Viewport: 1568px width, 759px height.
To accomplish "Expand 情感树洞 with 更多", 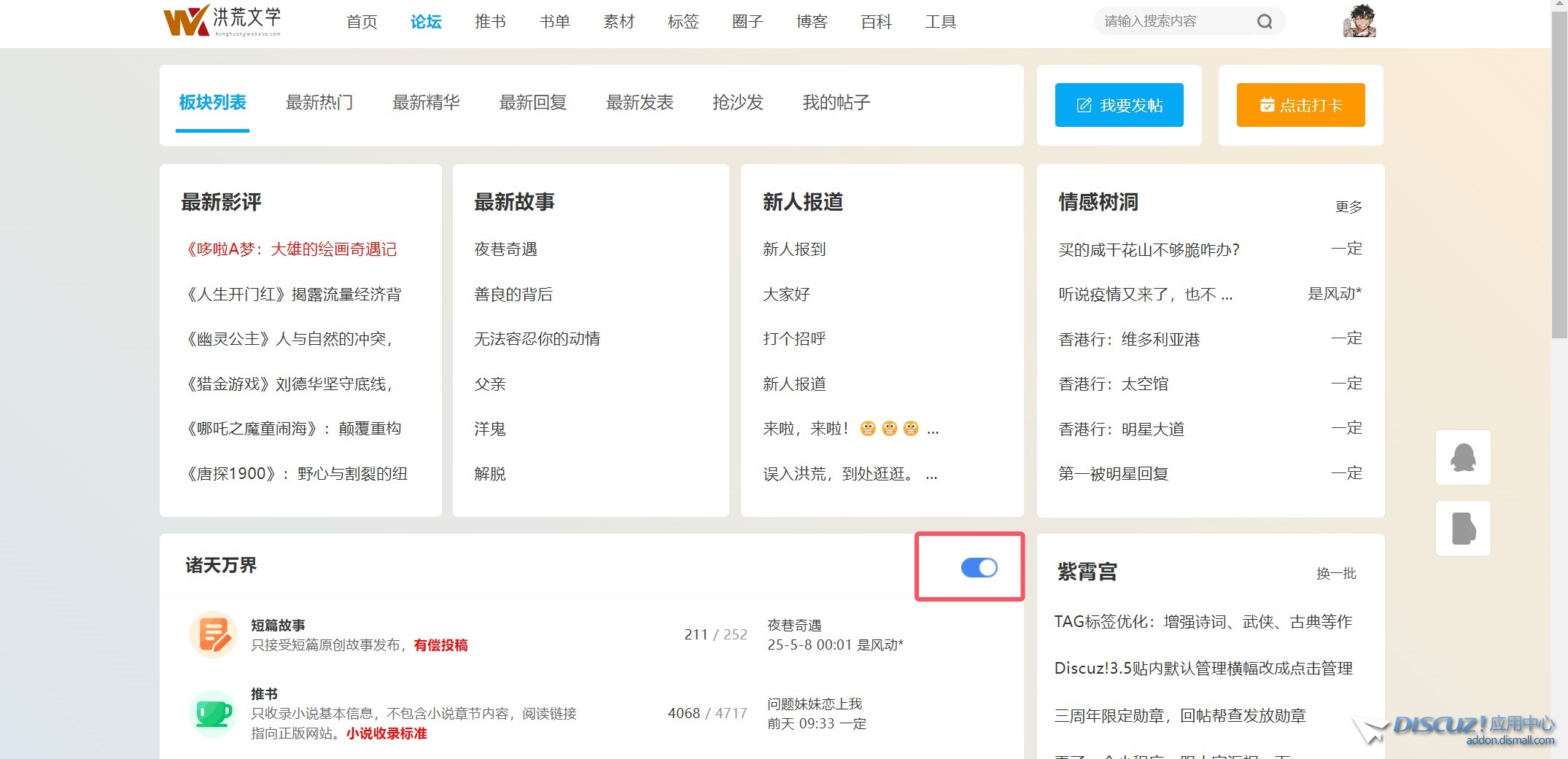I will 1348,207.
